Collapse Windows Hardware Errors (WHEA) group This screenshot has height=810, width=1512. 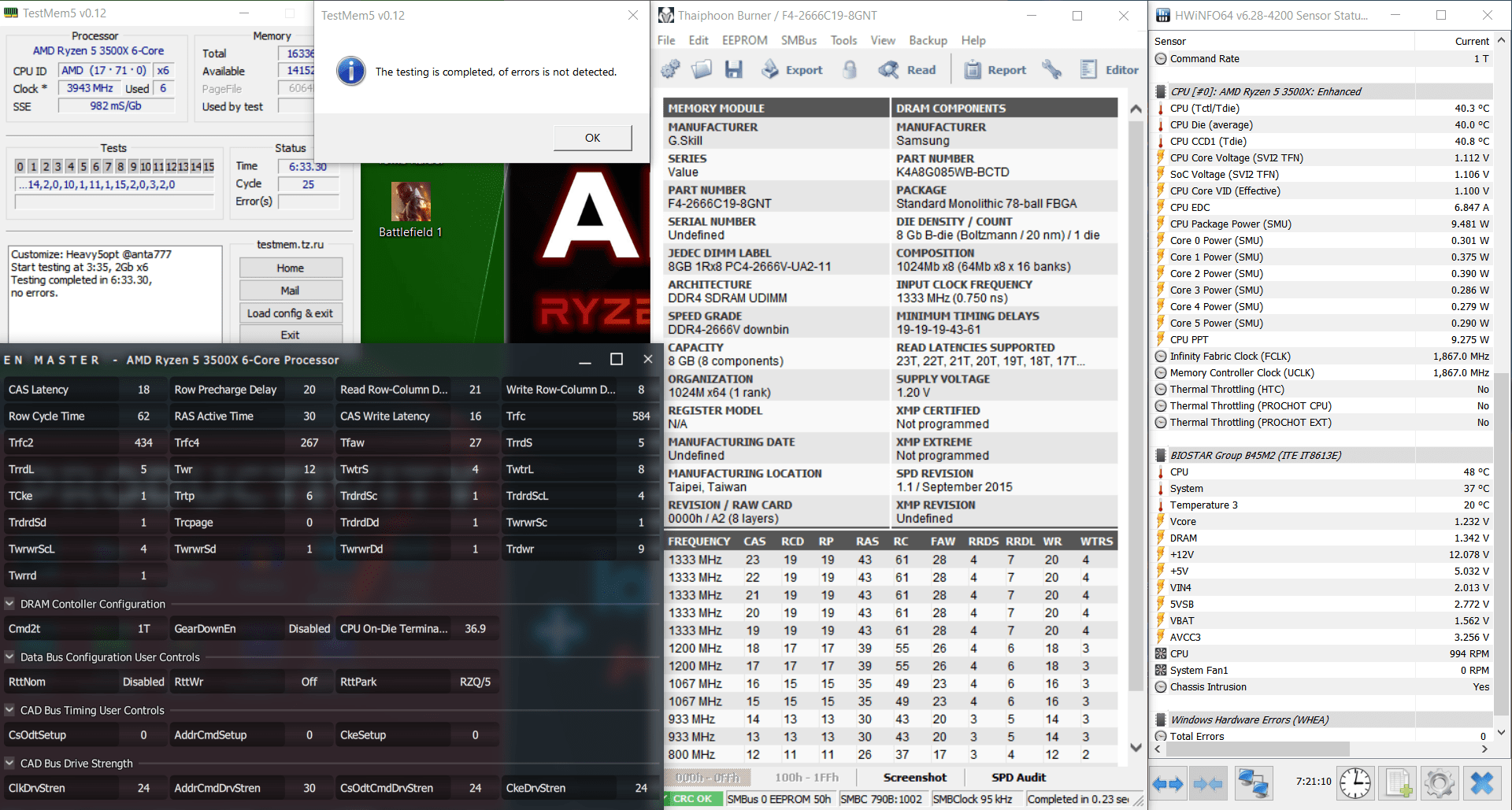point(1161,719)
